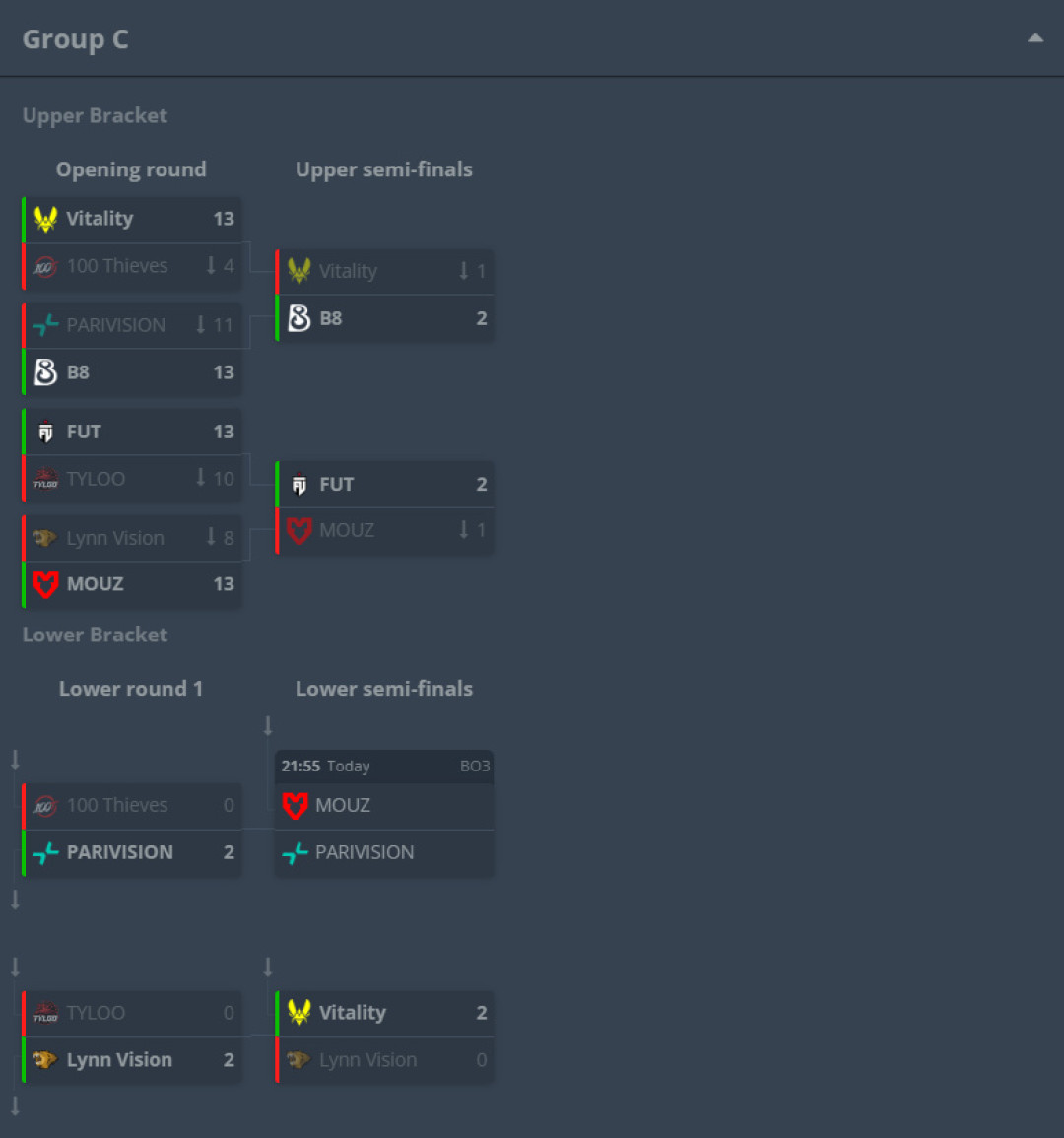Open PARIVISION name in Lower round 1
This screenshot has height=1138, width=1064.
120,852
